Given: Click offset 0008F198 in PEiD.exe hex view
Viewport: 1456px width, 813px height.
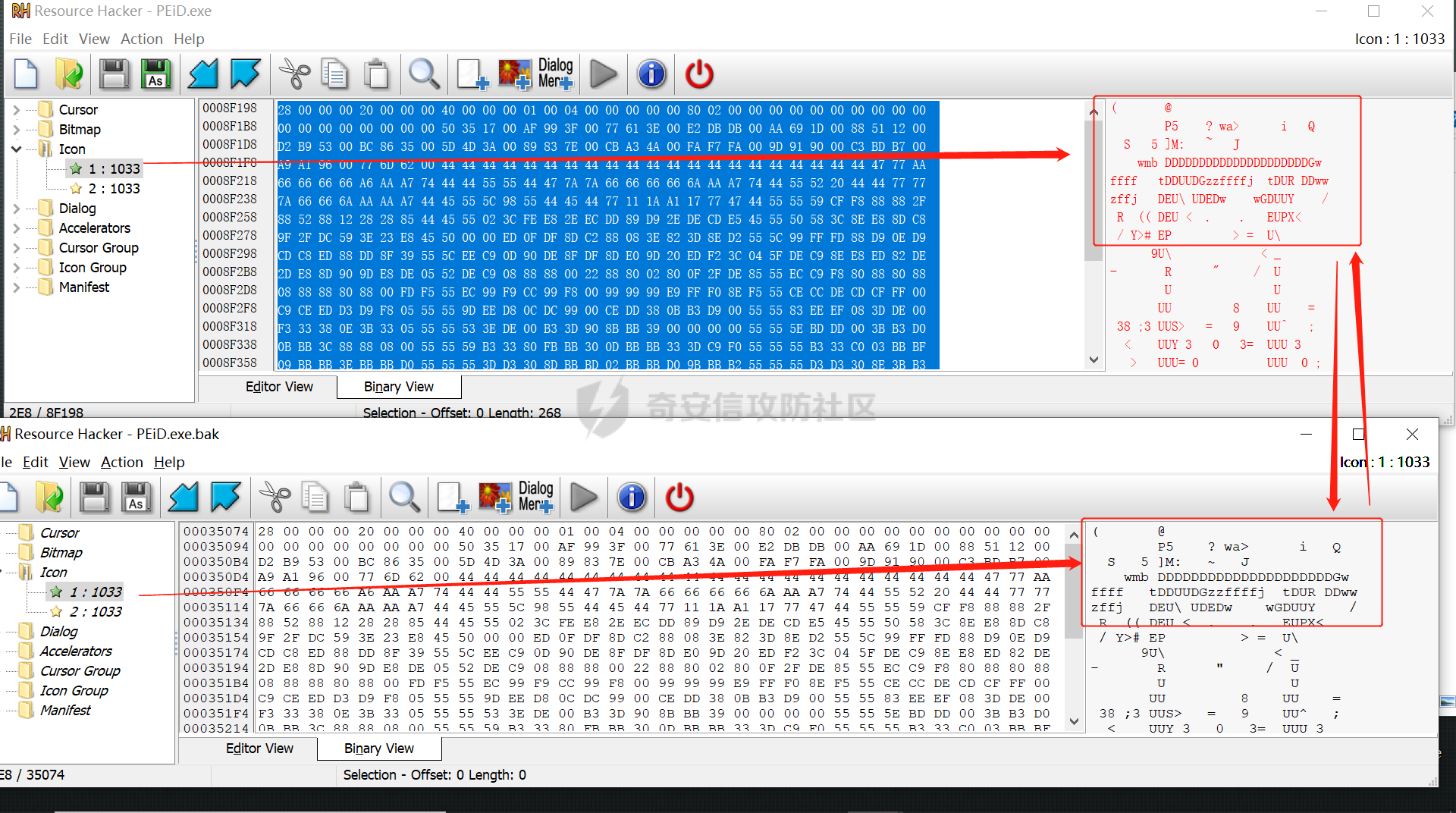Looking at the screenshot, I should click(x=230, y=108).
